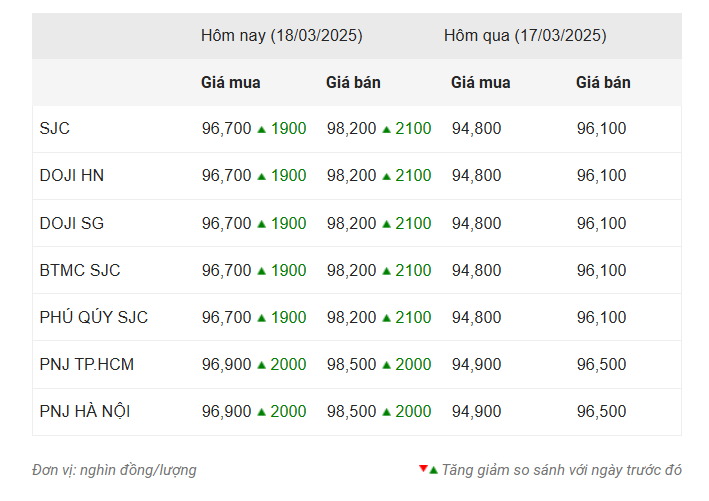This screenshot has width=709, height=501.
Task: Click the Giá mua header under Hôm nay
Action: 231,83
